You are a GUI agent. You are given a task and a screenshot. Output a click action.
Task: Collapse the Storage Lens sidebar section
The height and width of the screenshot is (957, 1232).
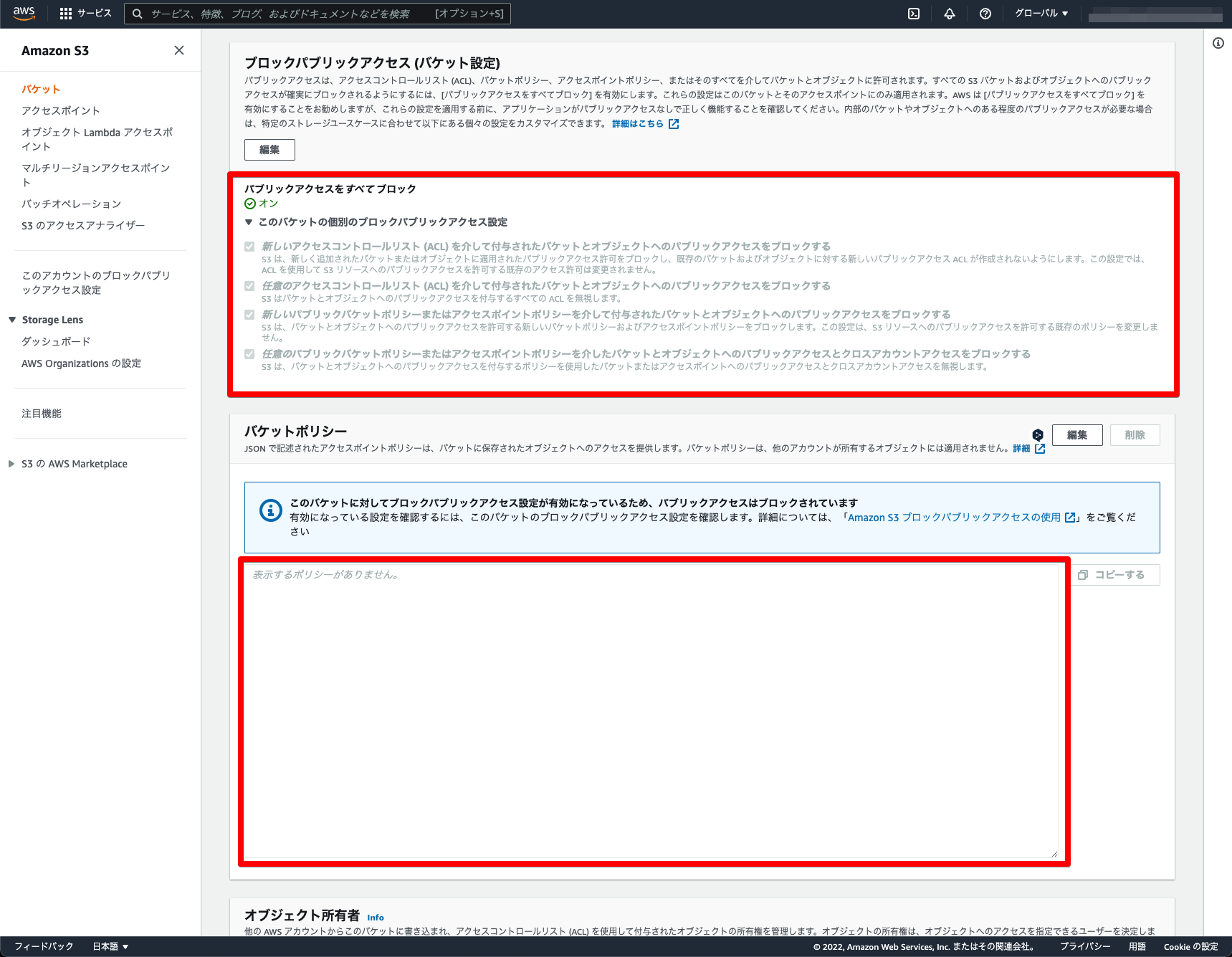[12, 320]
